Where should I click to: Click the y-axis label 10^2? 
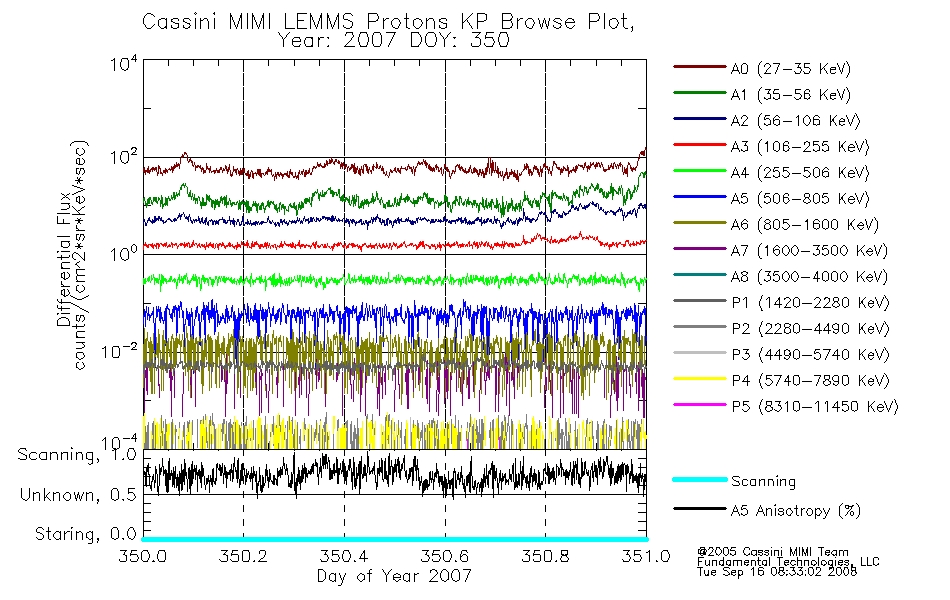(124, 158)
